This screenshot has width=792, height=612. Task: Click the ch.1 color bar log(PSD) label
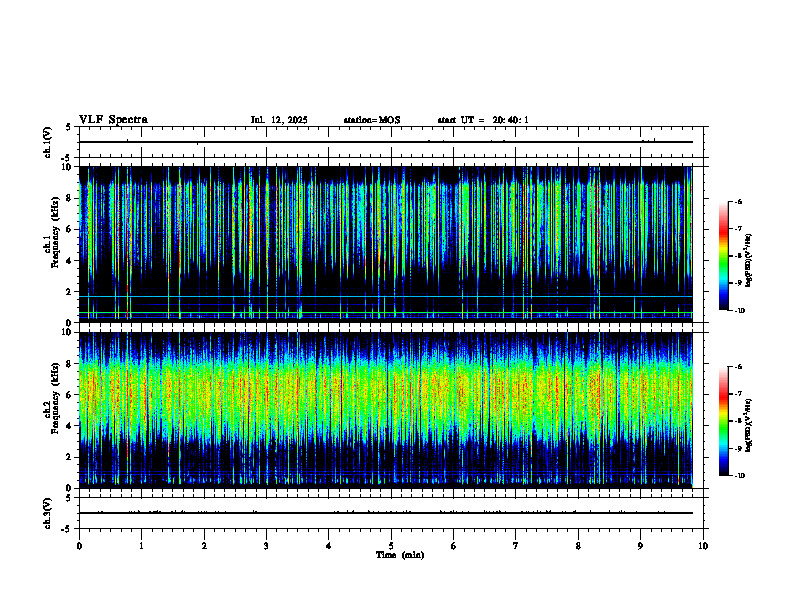749,261
